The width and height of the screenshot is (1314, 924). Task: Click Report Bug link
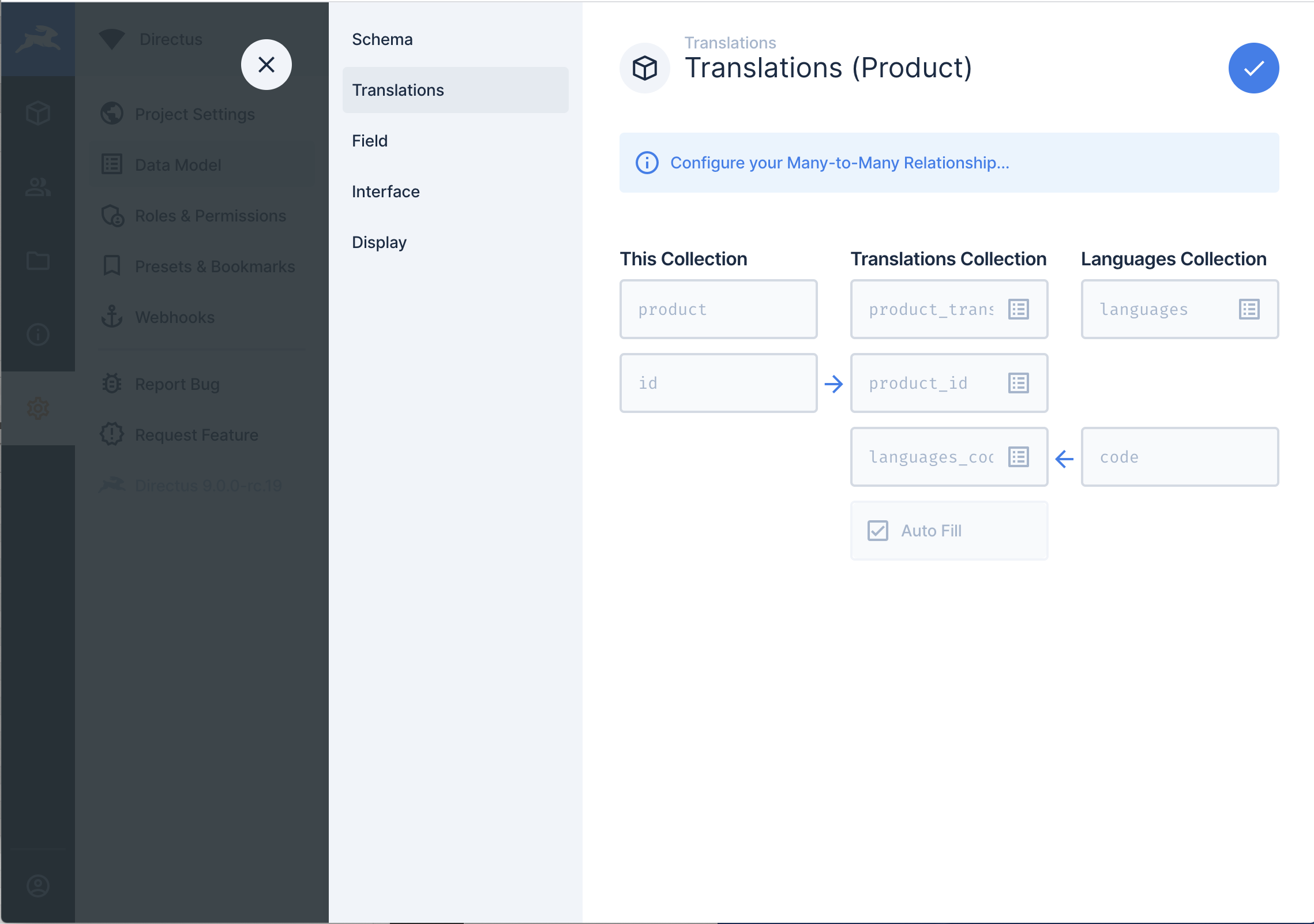pyautogui.click(x=202, y=384)
